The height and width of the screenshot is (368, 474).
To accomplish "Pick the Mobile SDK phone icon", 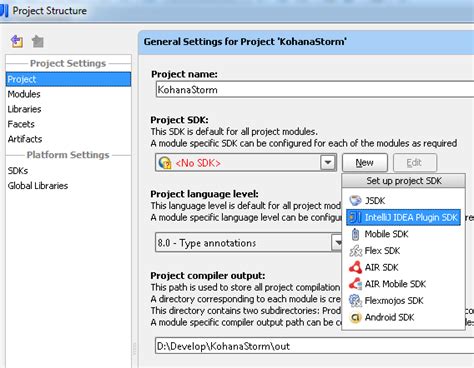I will click(x=355, y=234).
